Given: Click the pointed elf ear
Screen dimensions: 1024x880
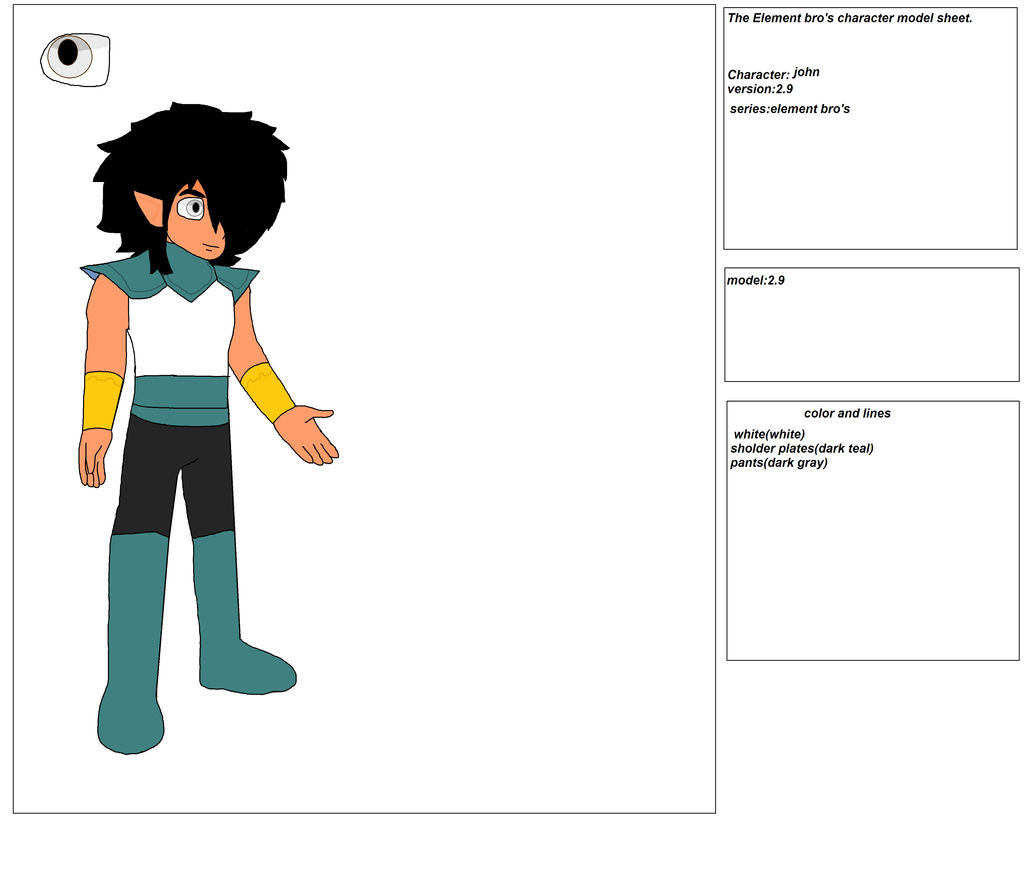Looking at the screenshot, I should [150, 205].
